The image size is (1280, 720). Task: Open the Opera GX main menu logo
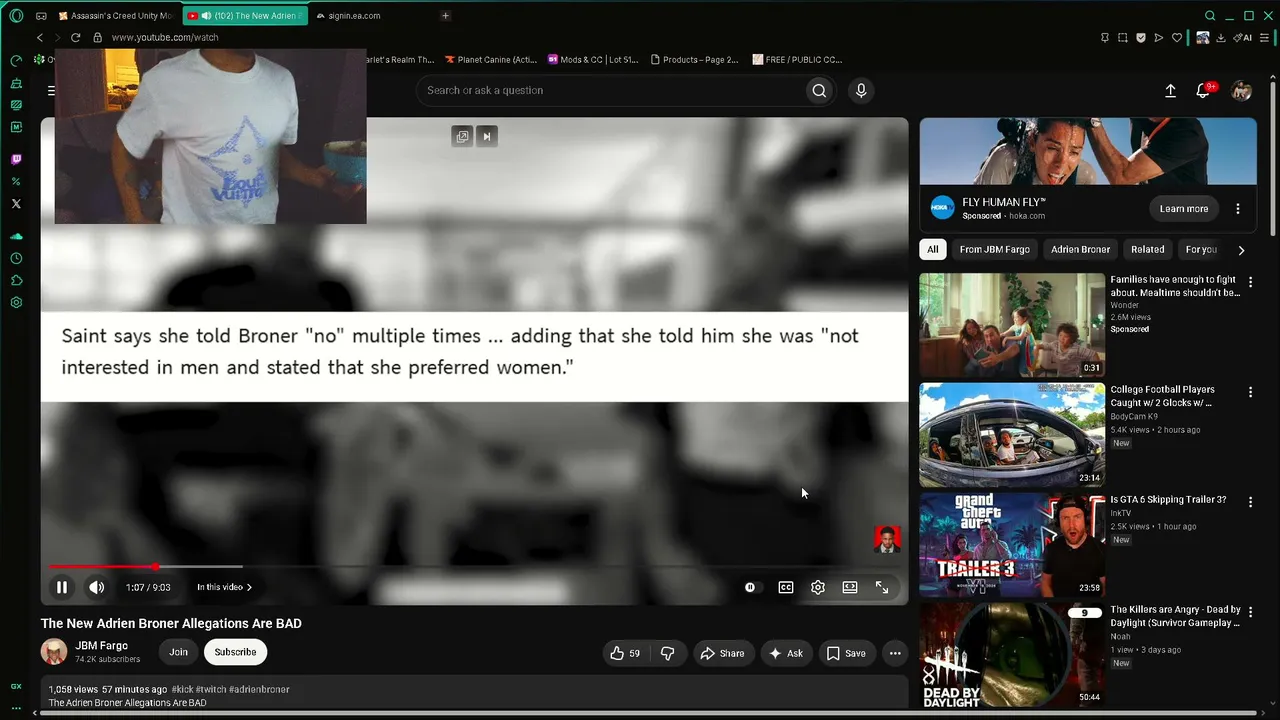pyautogui.click(x=16, y=16)
